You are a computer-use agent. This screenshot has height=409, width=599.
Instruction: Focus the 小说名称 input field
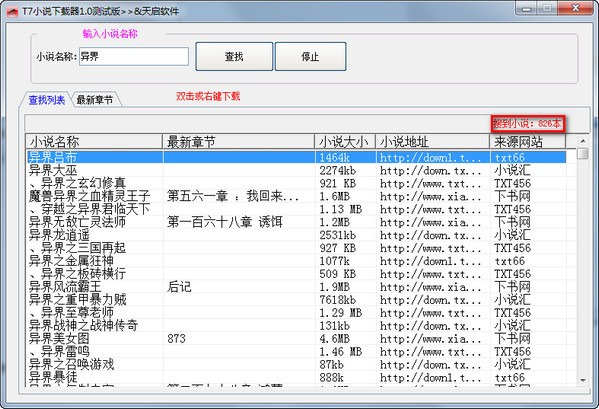134,57
